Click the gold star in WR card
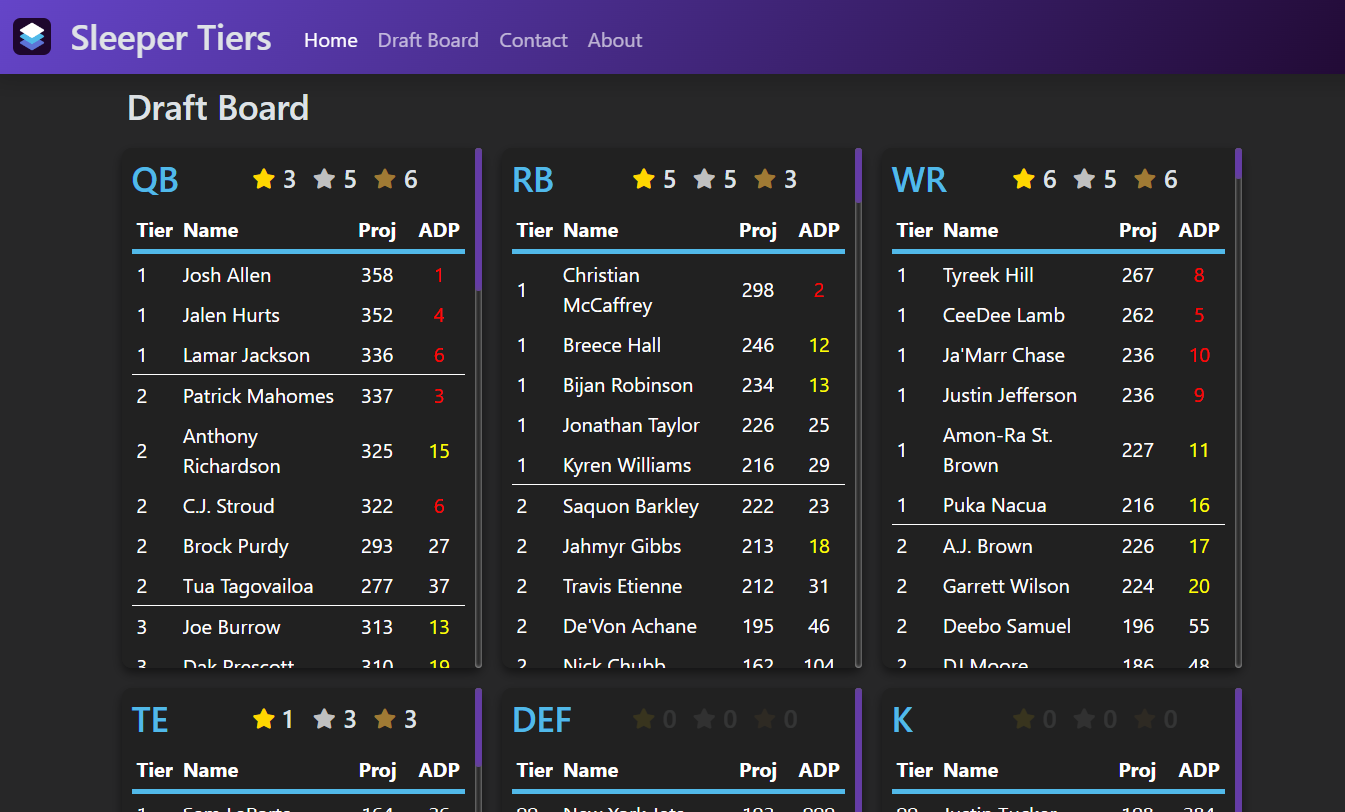 [1024, 179]
